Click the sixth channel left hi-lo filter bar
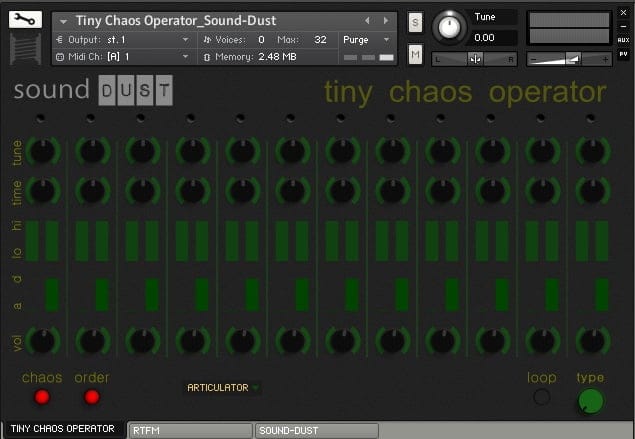Viewport: 635px width, 439px height. [x=282, y=241]
